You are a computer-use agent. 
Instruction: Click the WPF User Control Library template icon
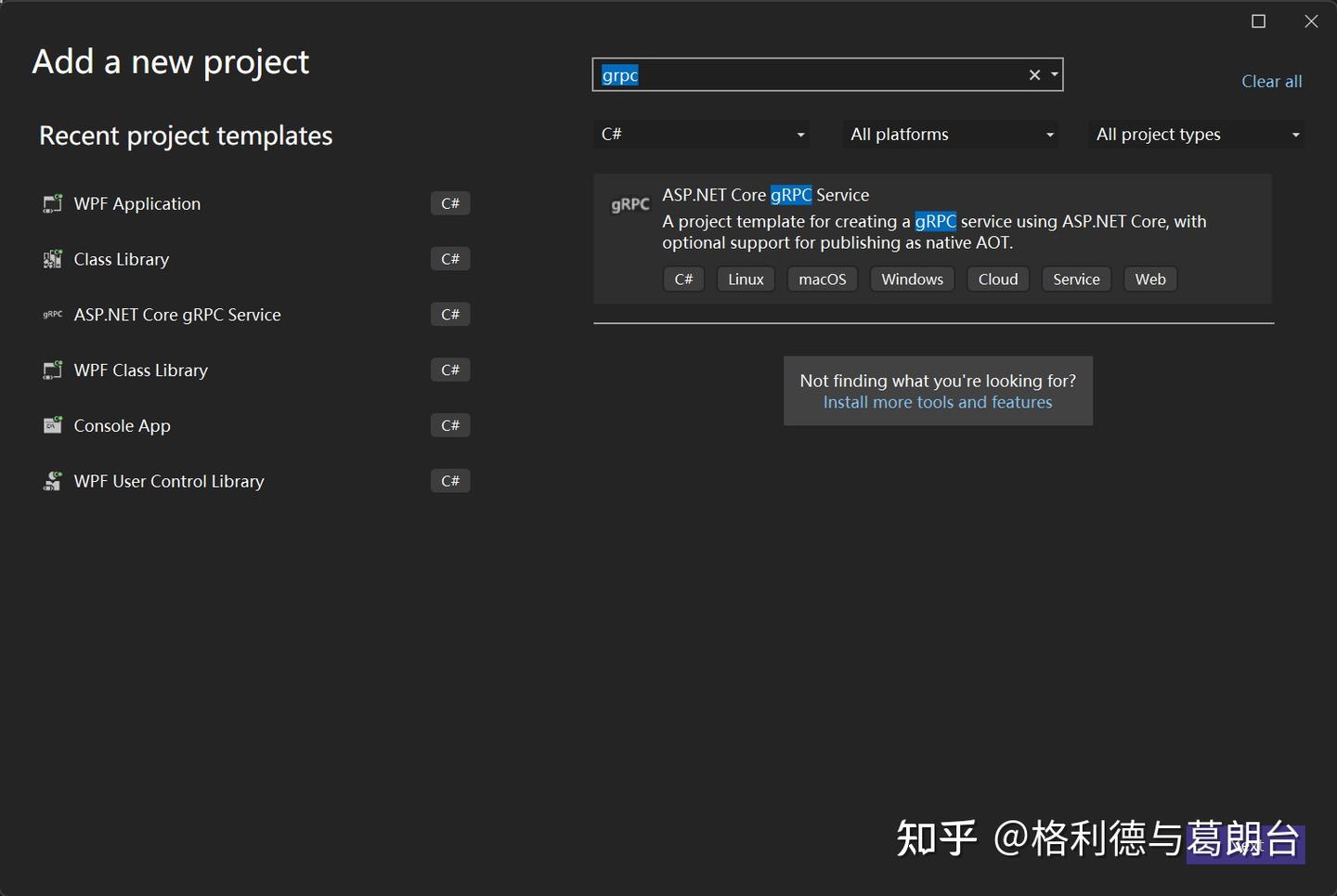(53, 481)
